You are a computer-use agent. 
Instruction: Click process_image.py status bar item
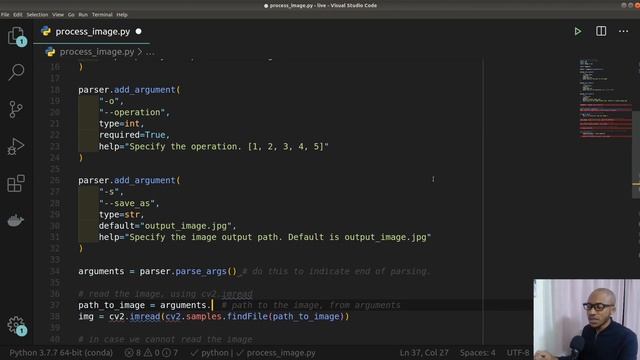pos(276,353)
